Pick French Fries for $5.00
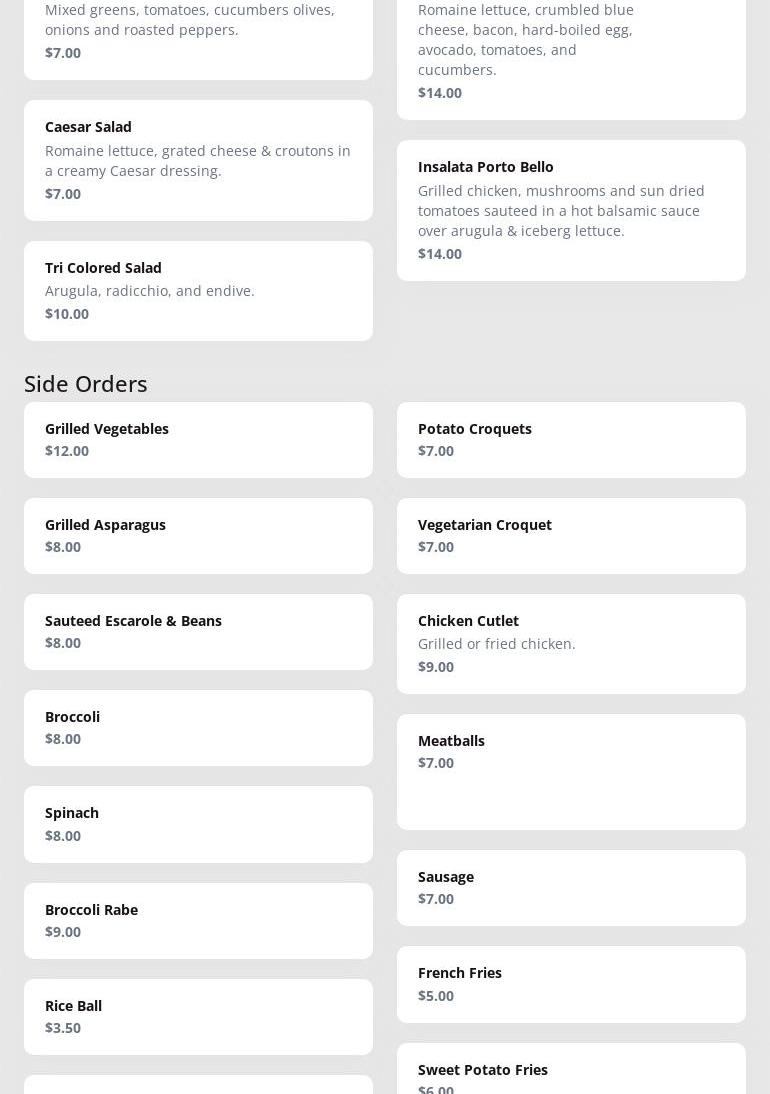Screen dimensions: 770x1094 click(571, 984)
